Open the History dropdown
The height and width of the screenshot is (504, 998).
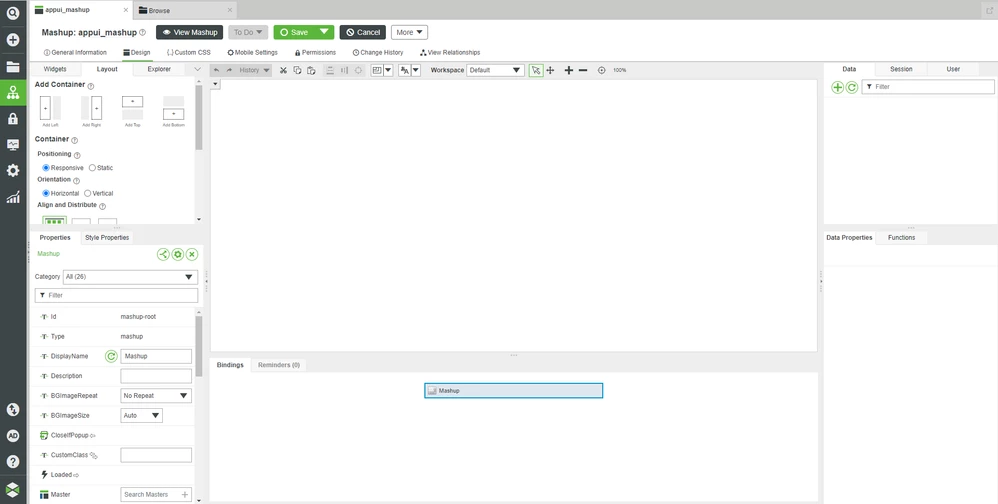pyautogui.click(x=255, y=70)
